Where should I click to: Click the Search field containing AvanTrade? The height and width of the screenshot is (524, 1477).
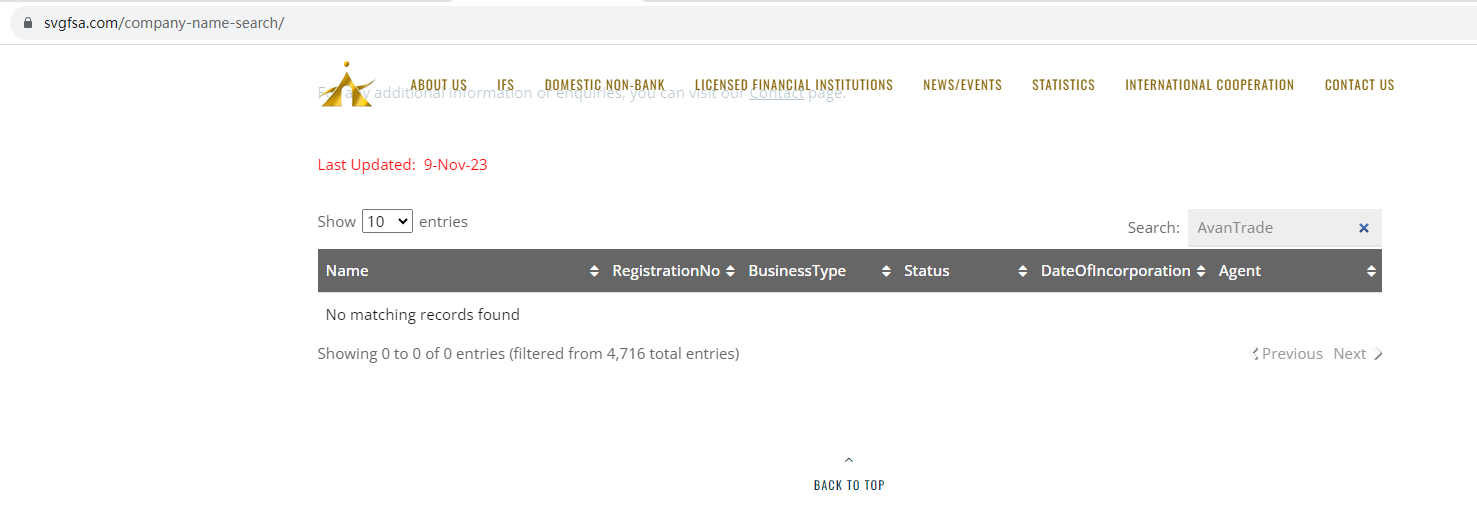click(1270, 228)
